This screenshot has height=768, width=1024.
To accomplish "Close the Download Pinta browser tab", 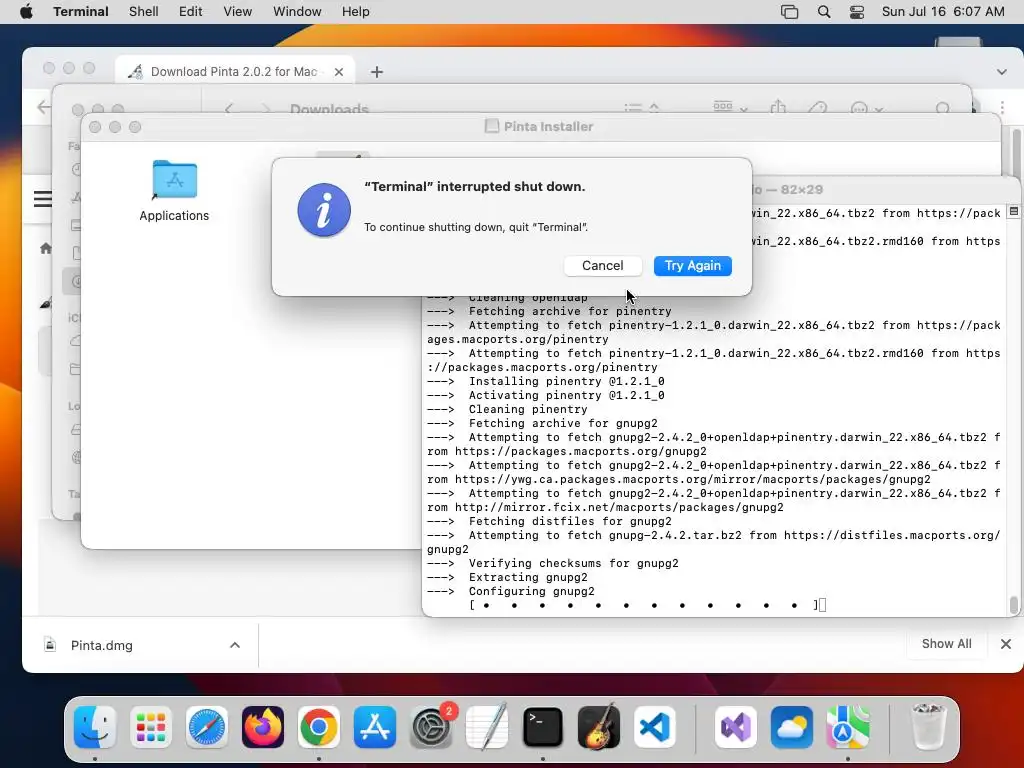I will coord(339,72).
